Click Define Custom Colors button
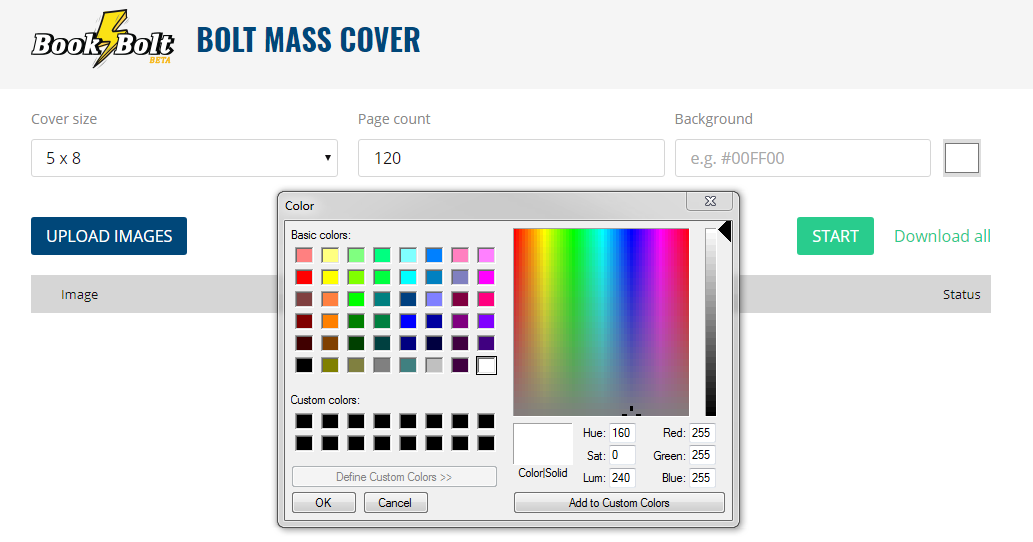The image size is (1033, 542). pyautogui.click(x=394, y=477)
